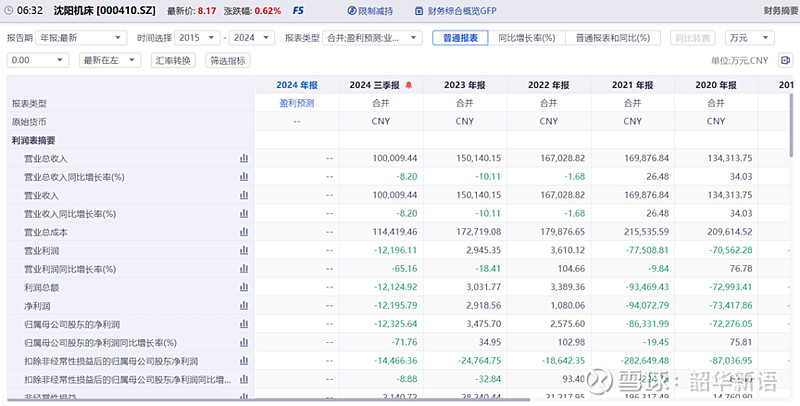
Task: Click the horizontal scrollbar at table bottom
Action: (x=269, y=401)
